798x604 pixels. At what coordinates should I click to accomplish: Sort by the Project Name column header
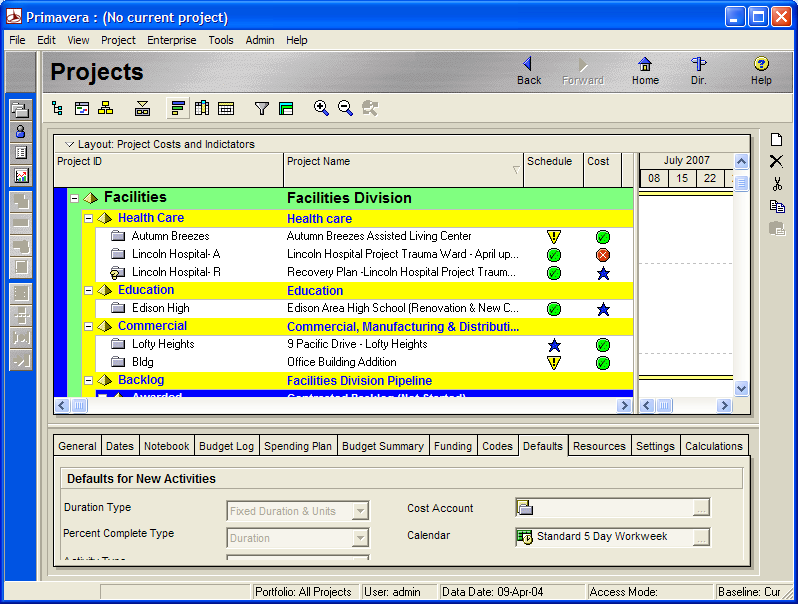(403, 169)
